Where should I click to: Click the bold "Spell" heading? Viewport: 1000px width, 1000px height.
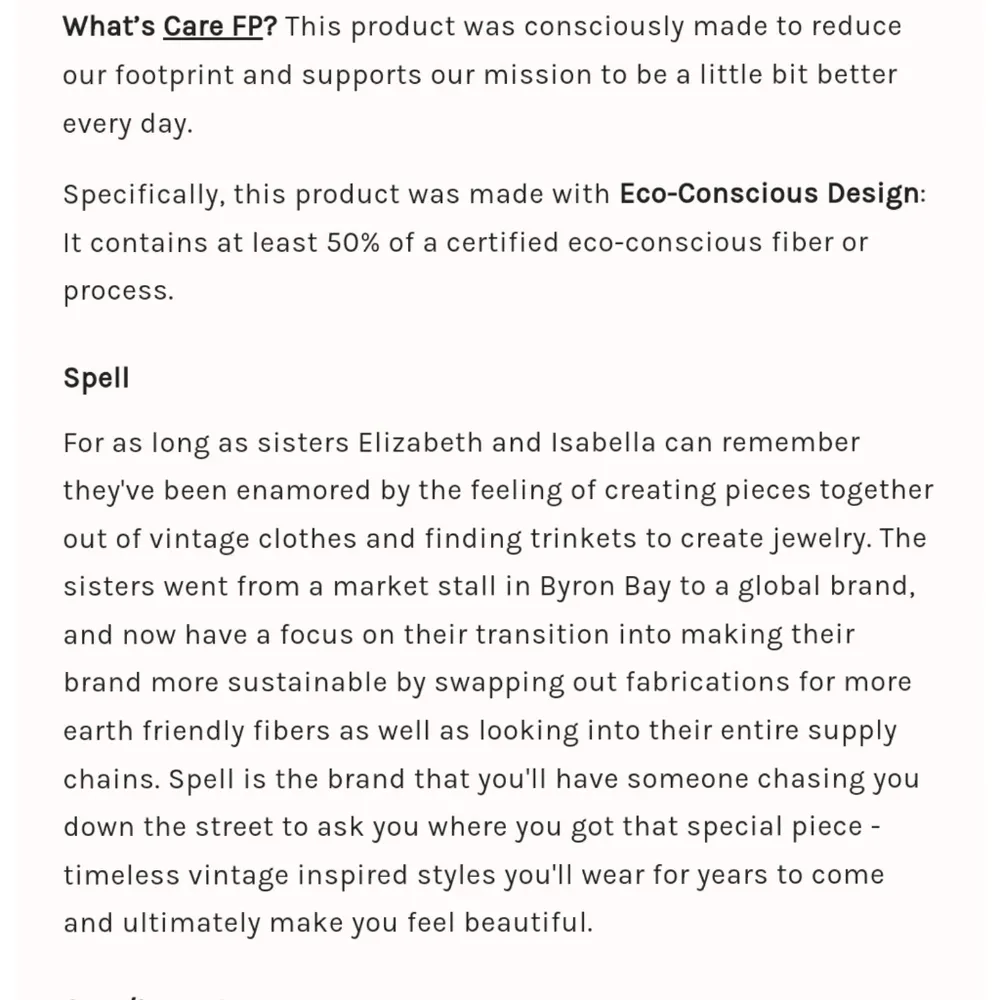[x=96, y=379]
